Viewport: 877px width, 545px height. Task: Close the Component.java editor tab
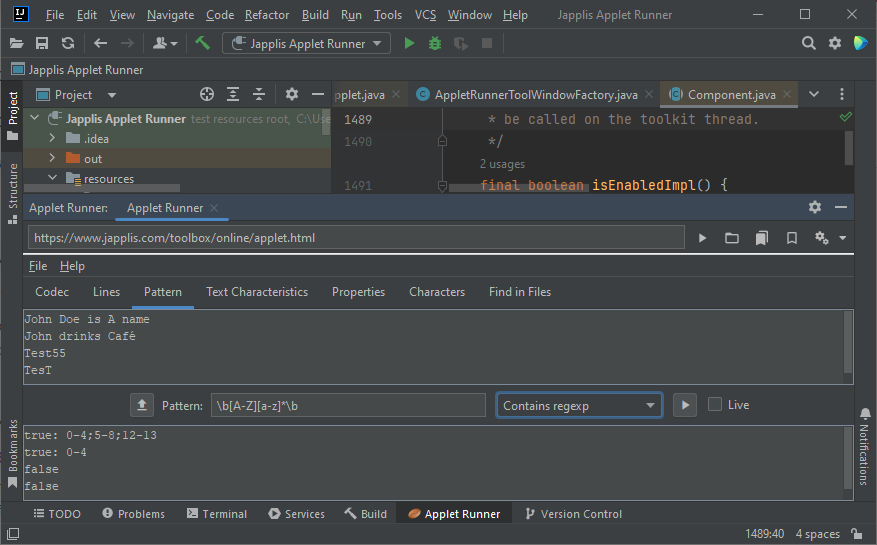coord(787,94)
